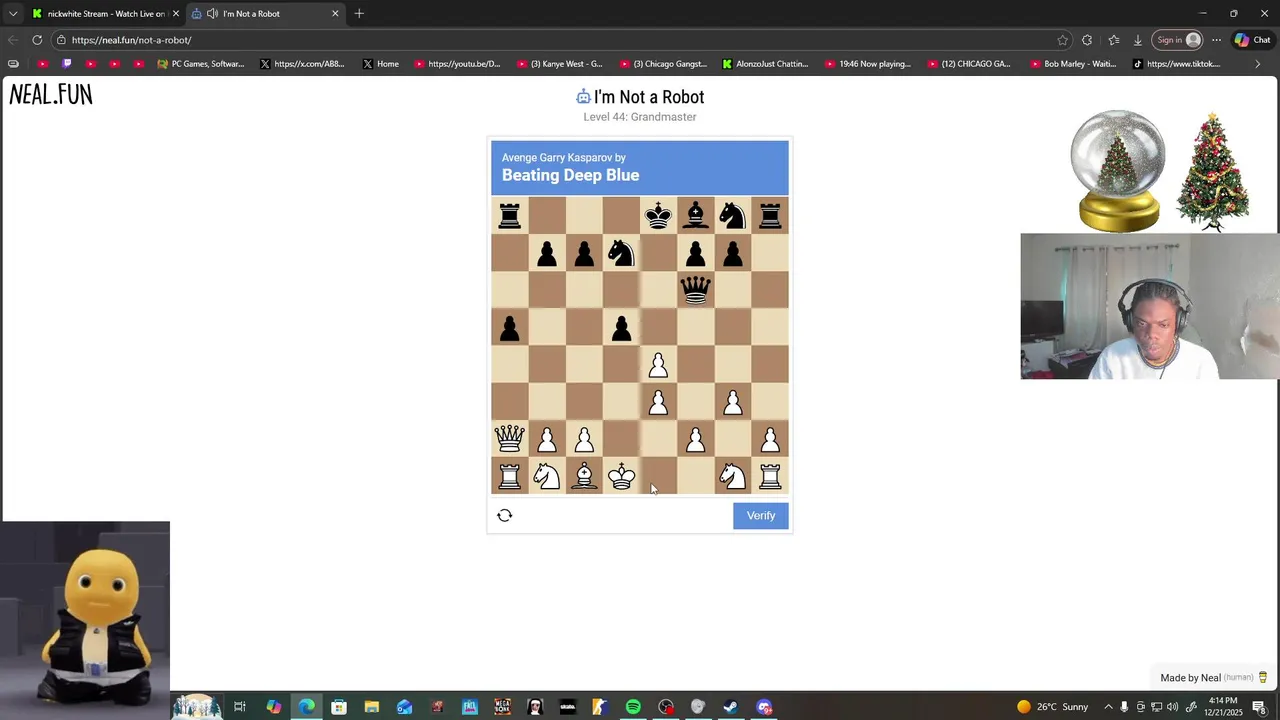Open the clock showing 4:14 PM
Screen dimensions: 1280x720
(1224, 707)
